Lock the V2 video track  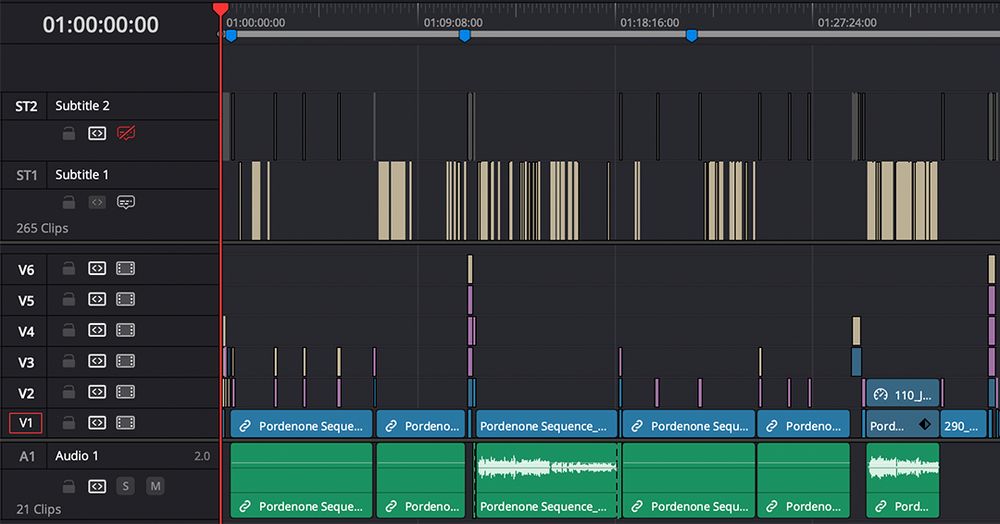coord(69,391)
